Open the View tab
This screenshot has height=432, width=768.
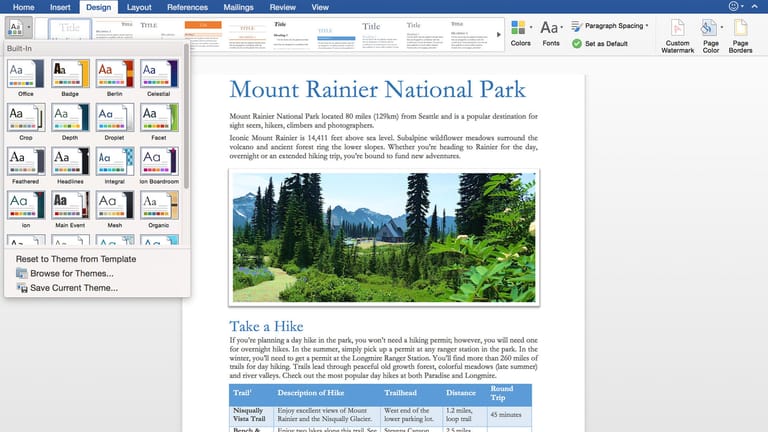click(x=320, y=7)
